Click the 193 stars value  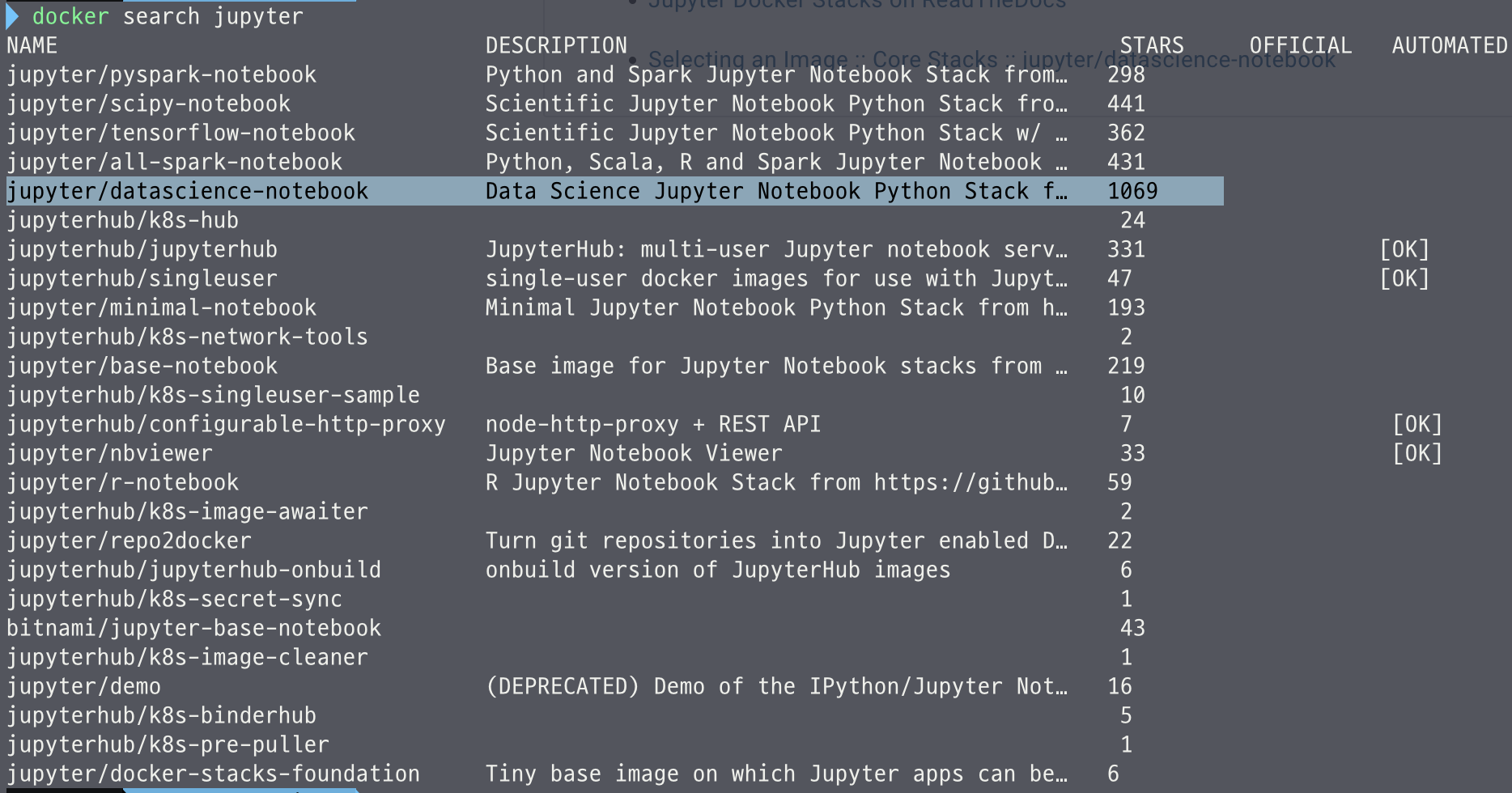pos(1126,307)
